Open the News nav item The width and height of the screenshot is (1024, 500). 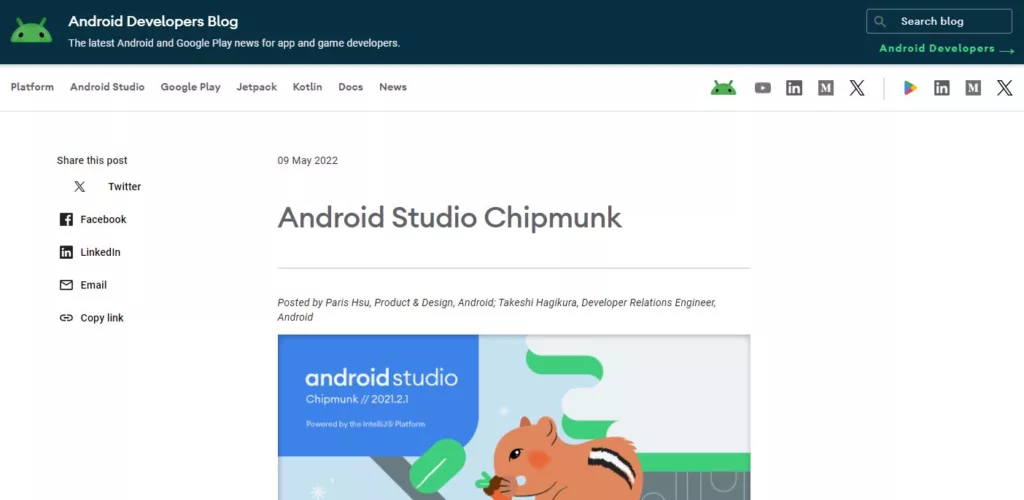(x=393, y=87)
